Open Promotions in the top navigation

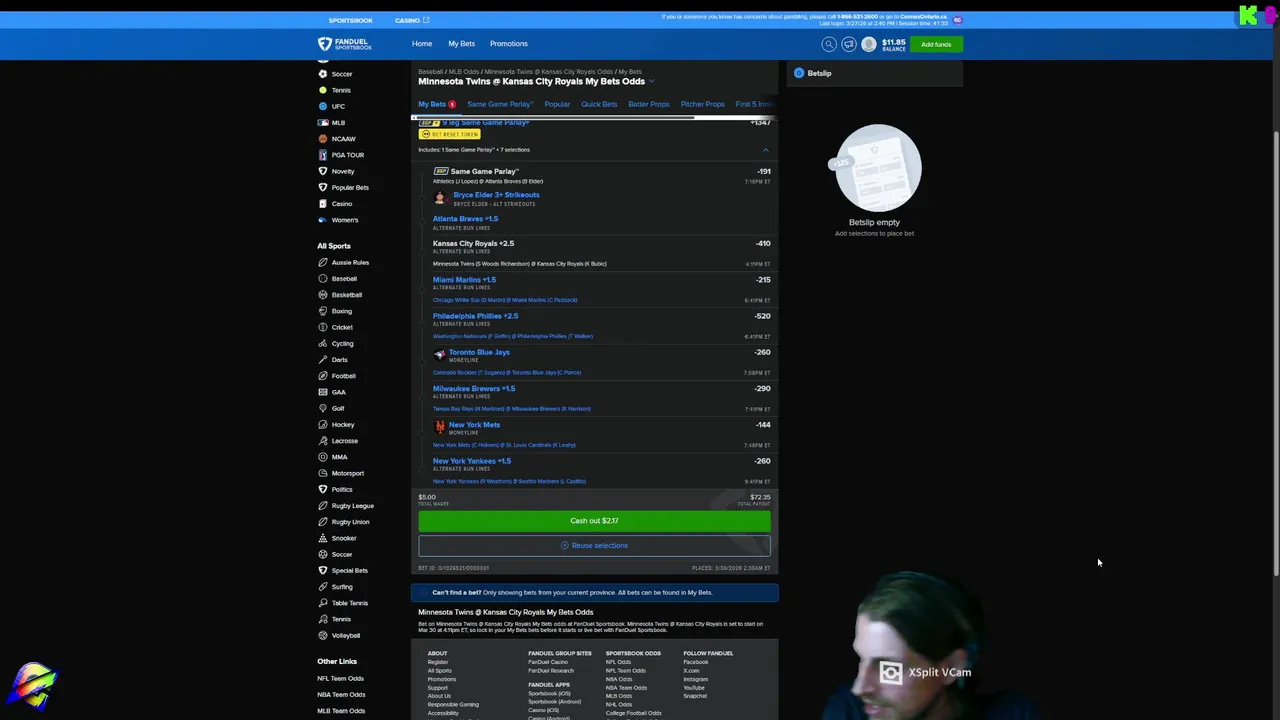click(508, 44)
